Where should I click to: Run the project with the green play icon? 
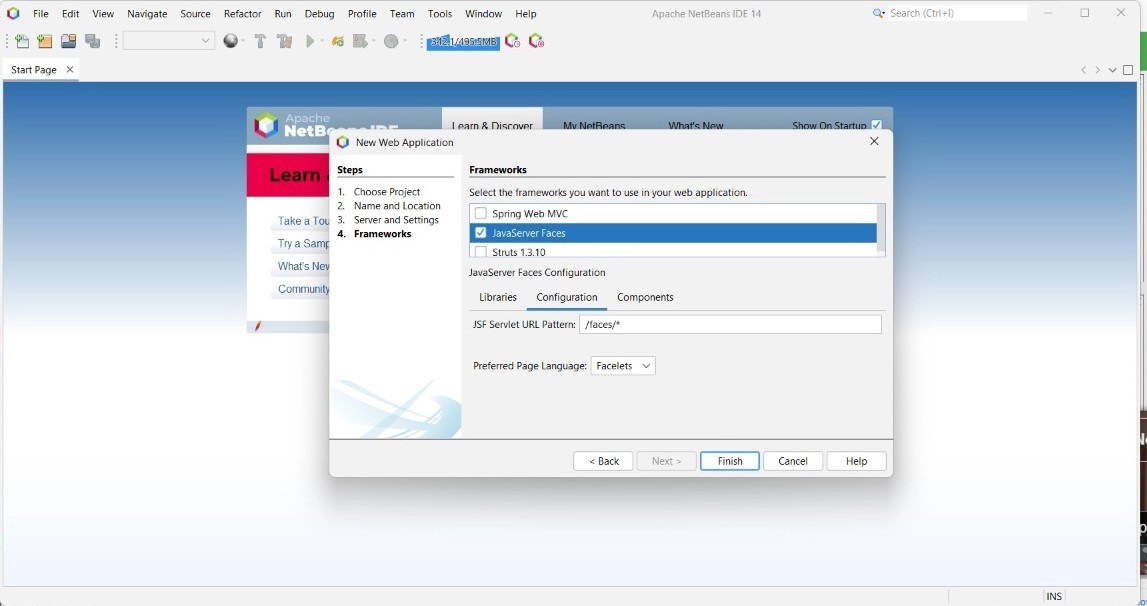point(311,41)
